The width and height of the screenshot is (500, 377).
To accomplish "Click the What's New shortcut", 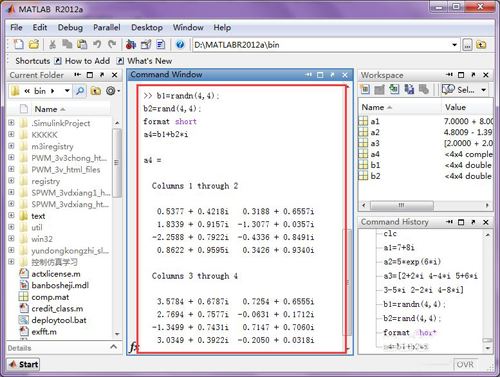I will [x=145, y=61].
